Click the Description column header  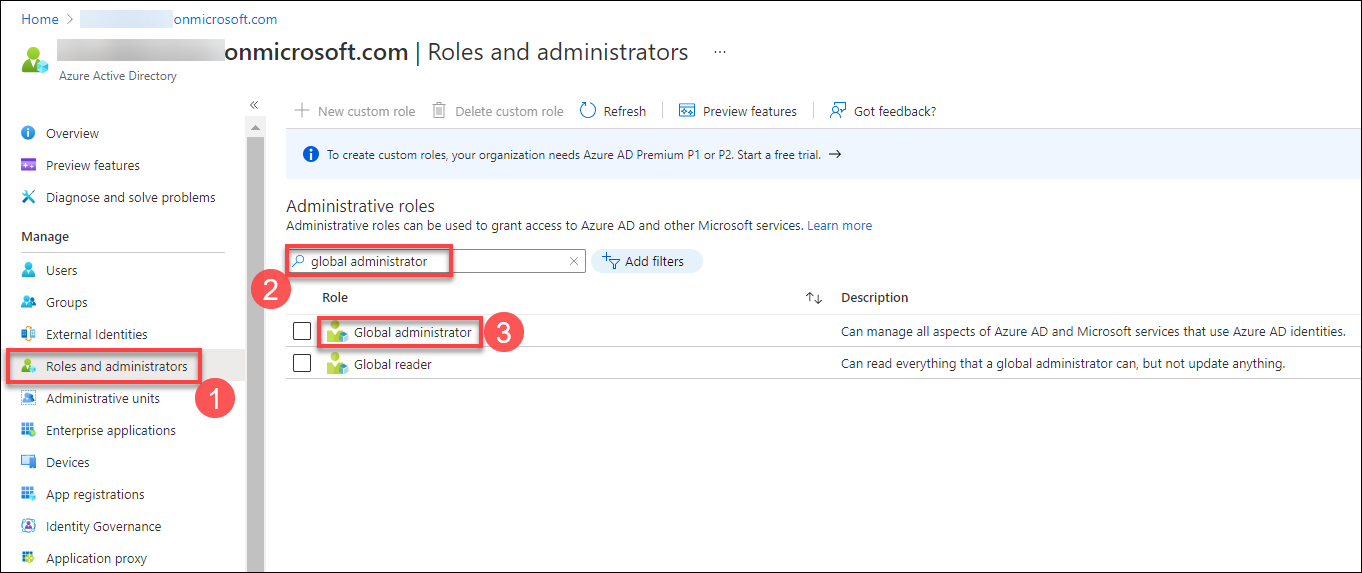(x=875, y=297)
